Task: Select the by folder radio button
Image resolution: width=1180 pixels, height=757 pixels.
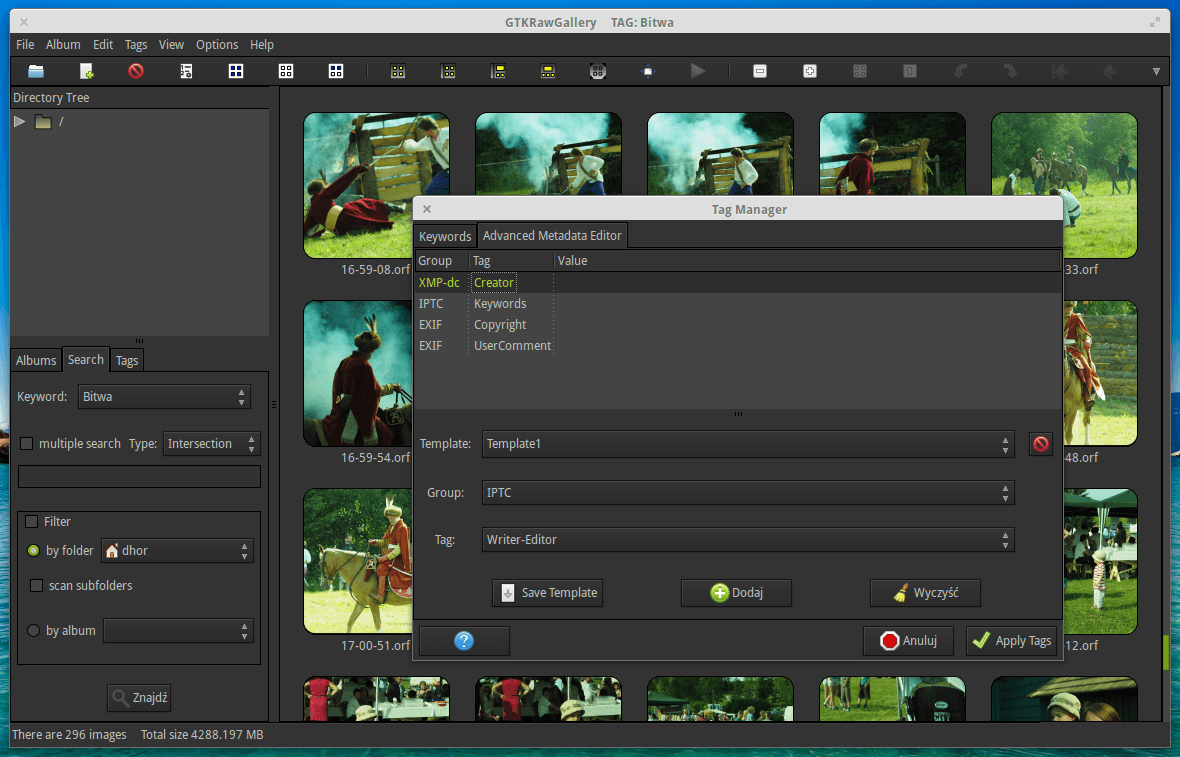Action: [x=33, y=551]
